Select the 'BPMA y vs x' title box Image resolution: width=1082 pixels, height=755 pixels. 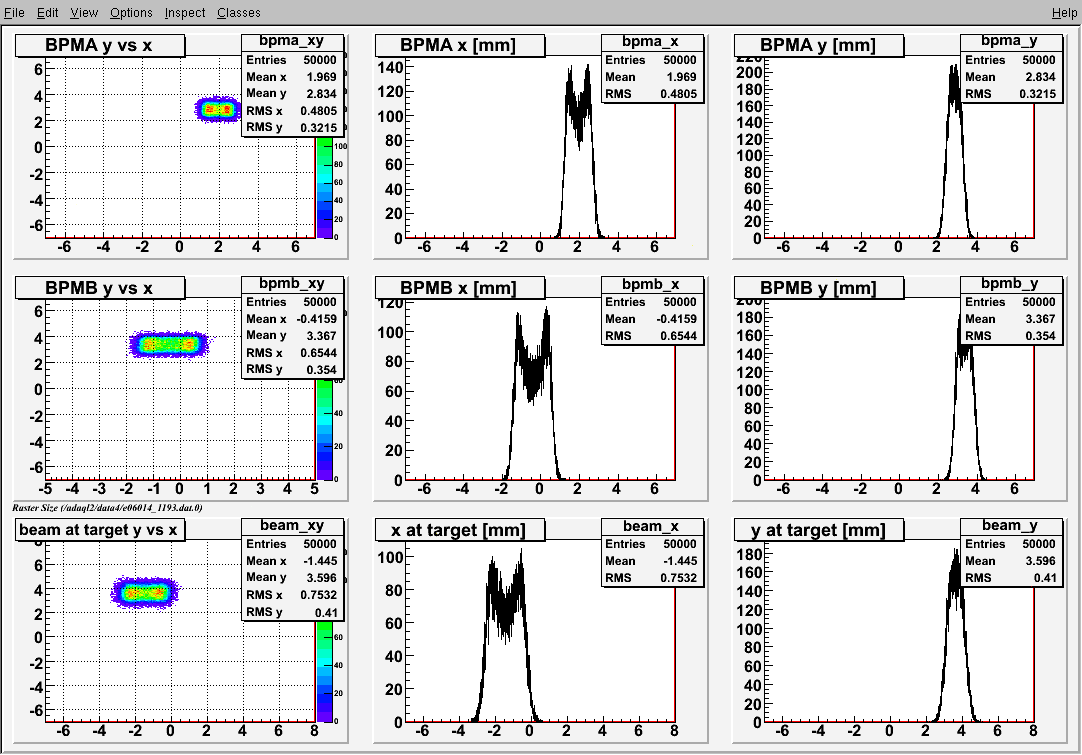coord(100,46)
